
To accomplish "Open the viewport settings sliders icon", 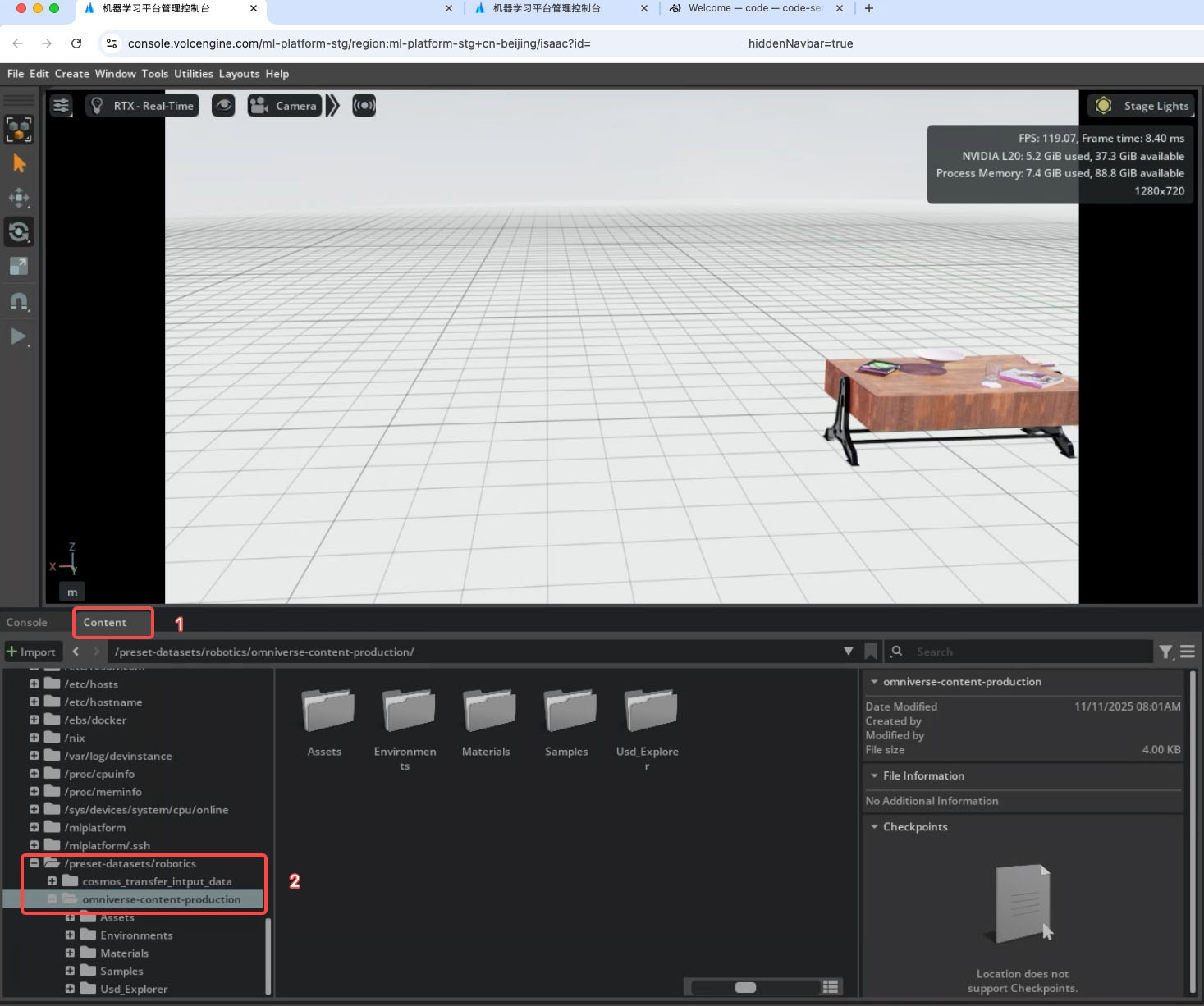I will tap(62, 106).
